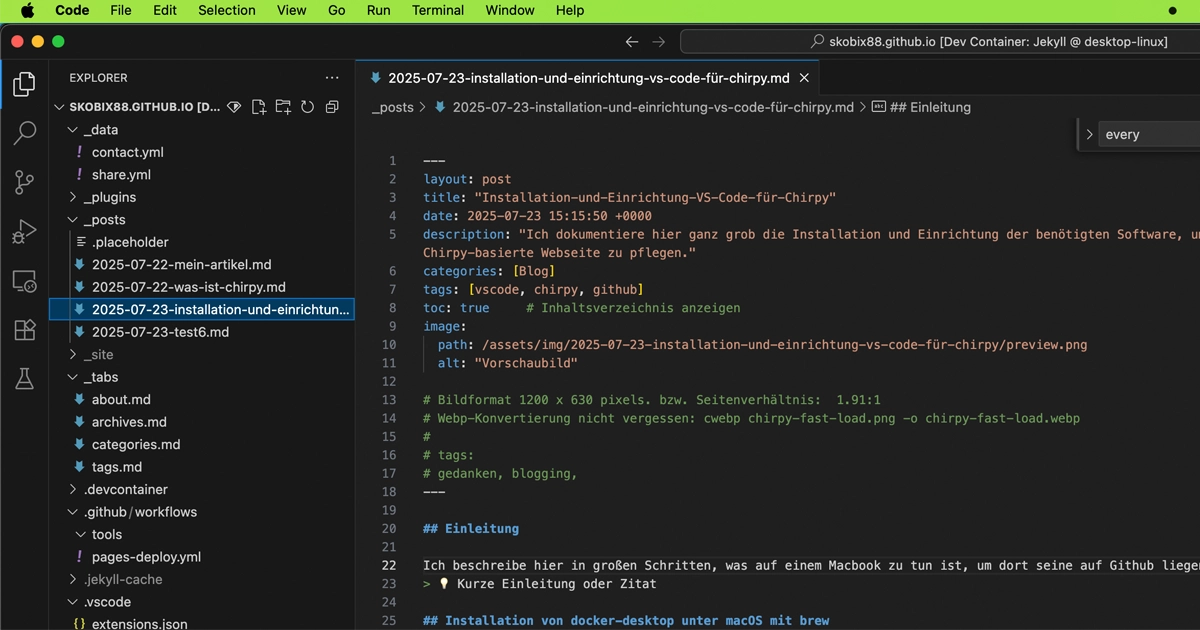Collapse all folders in Explorer
Screen dimensions: 1200x630
click(332, 107)
